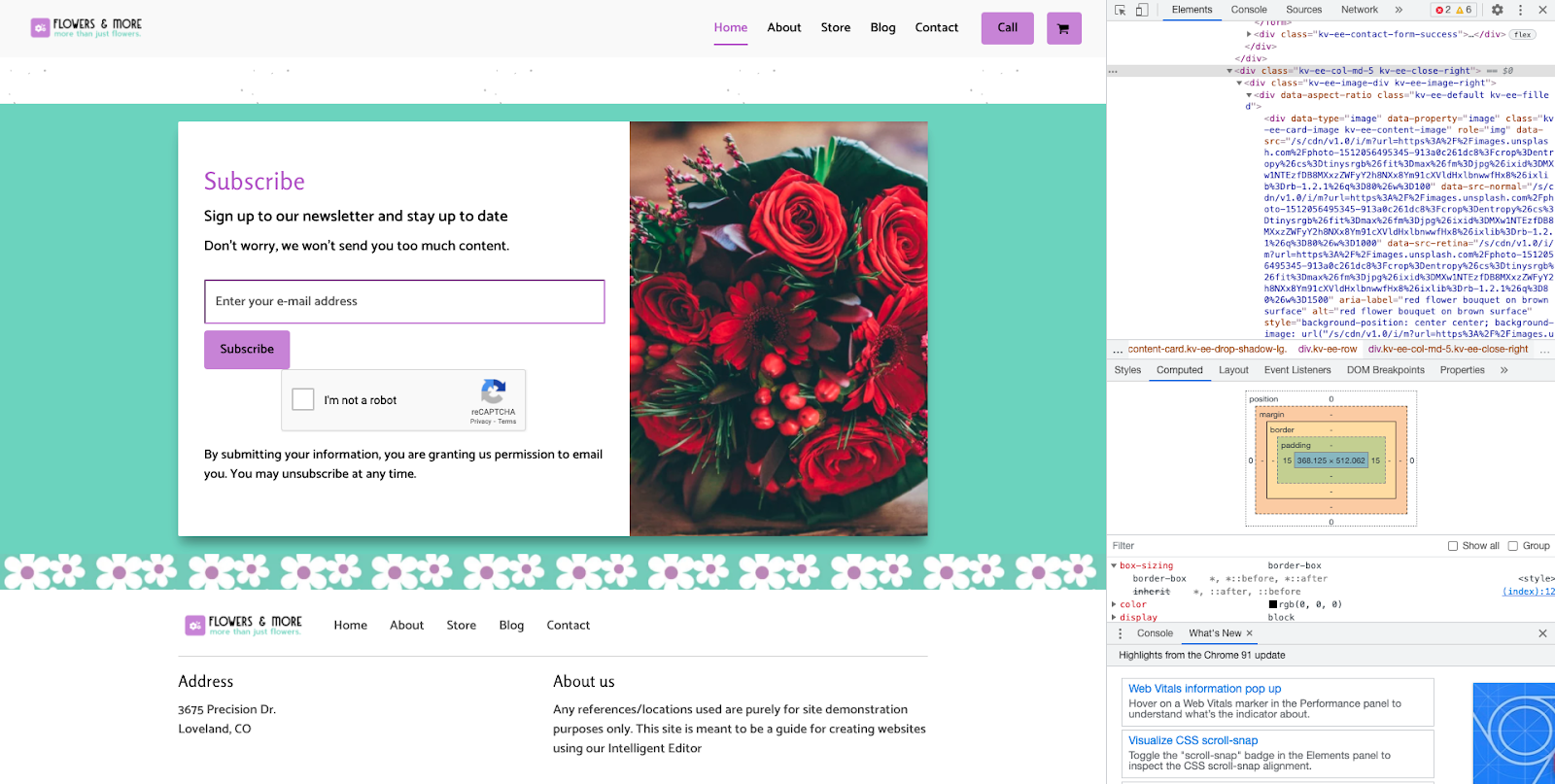Collapse the kv-ee-image-div node
This screenshot has width=1555, height=784.
[1239, 83]
